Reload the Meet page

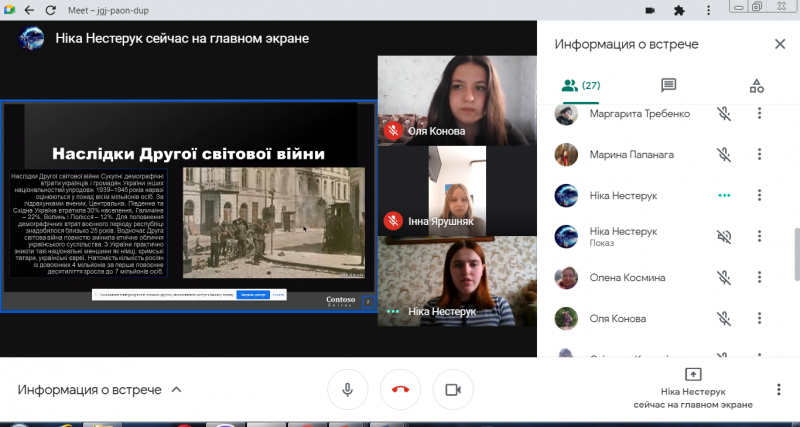(50, 10)
